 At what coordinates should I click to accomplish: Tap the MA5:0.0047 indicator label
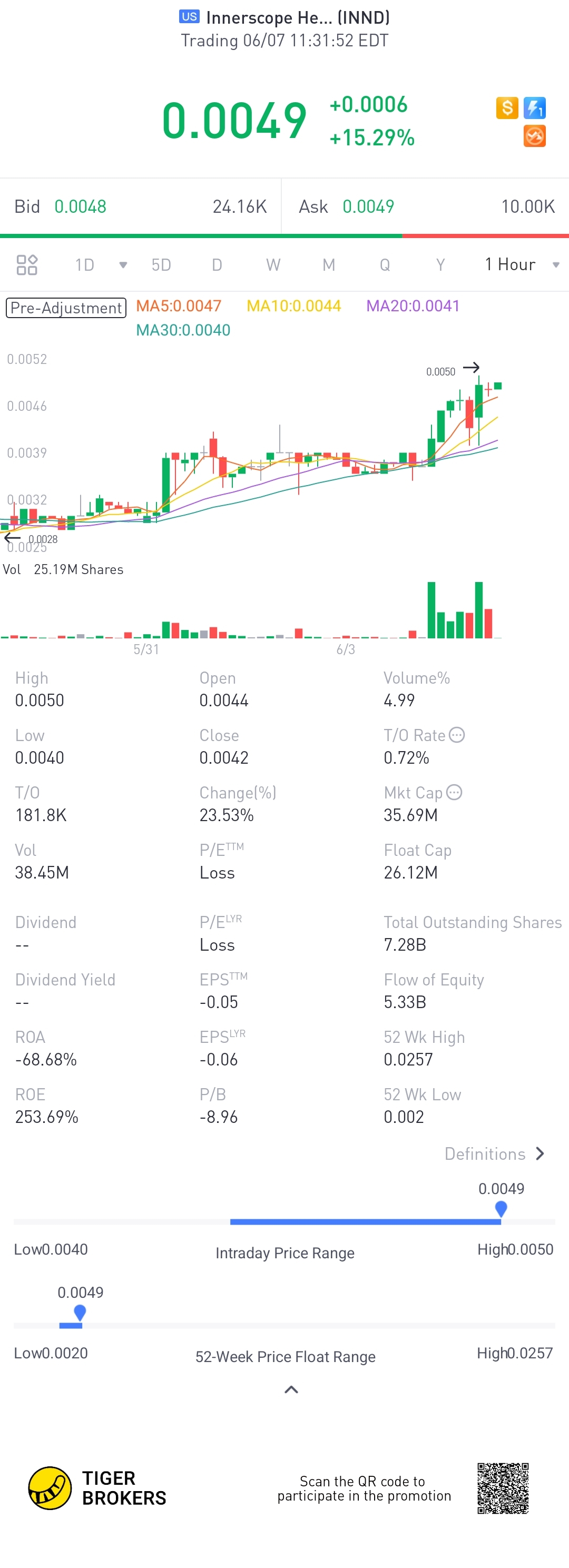(x=179, y=305)
